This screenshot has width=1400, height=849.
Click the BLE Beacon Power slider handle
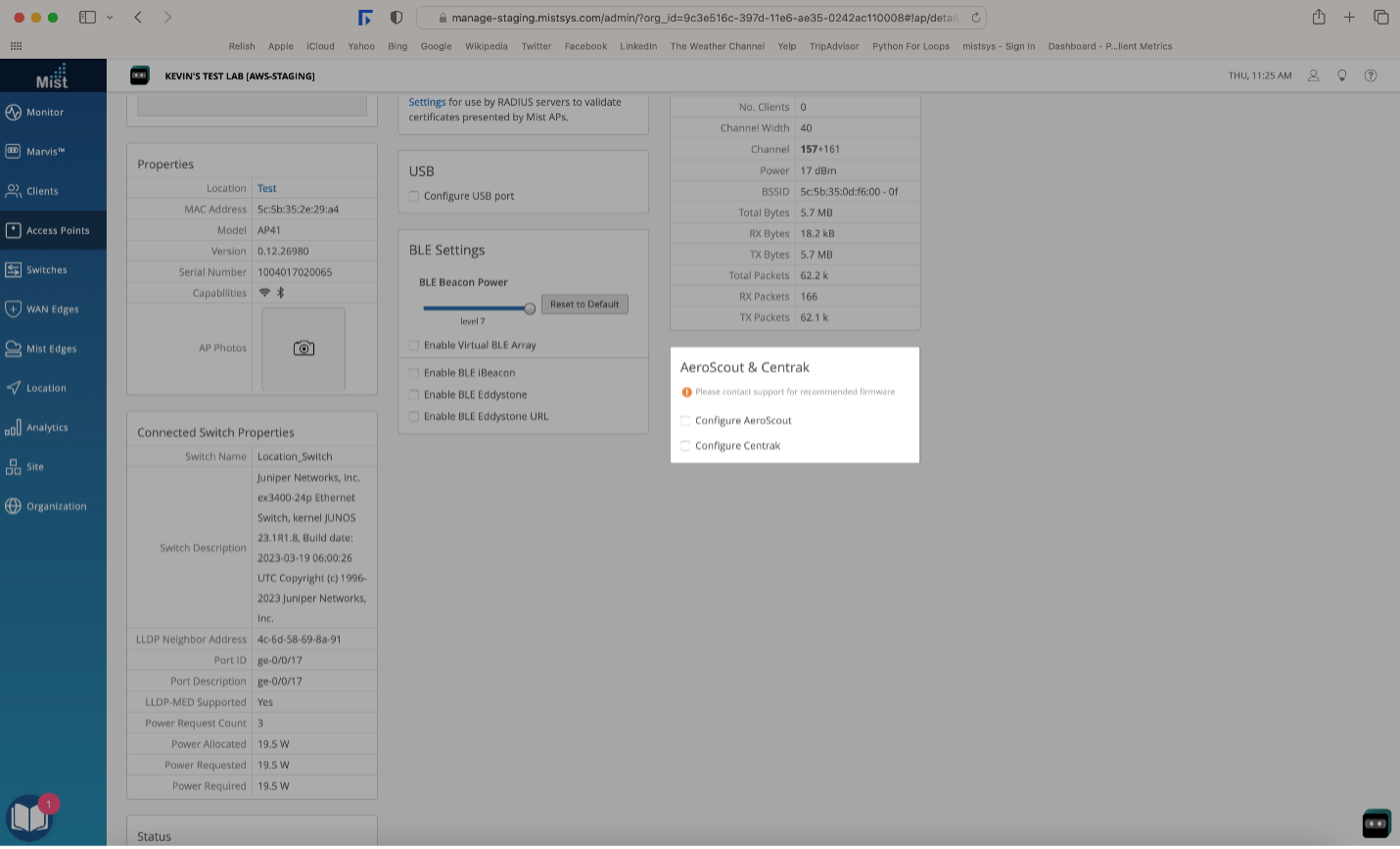[x=530, y=308]
